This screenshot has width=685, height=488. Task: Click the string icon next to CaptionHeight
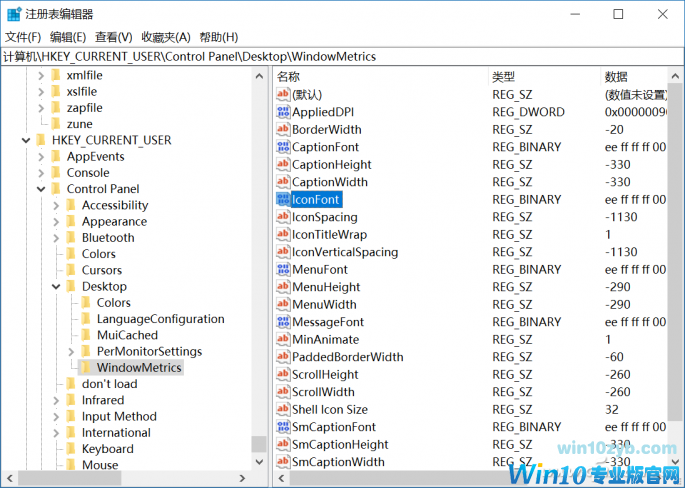point(283,164)
